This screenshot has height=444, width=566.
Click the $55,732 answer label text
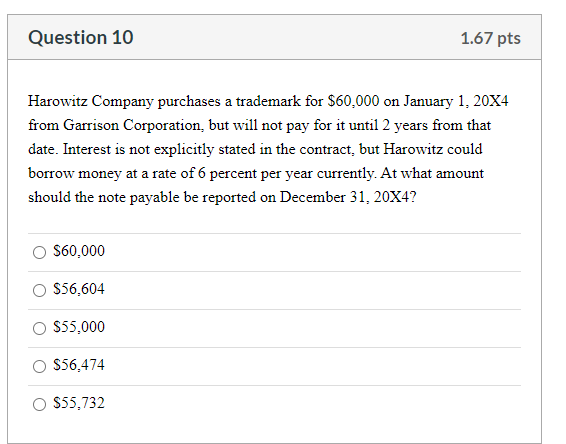point(79,403)
